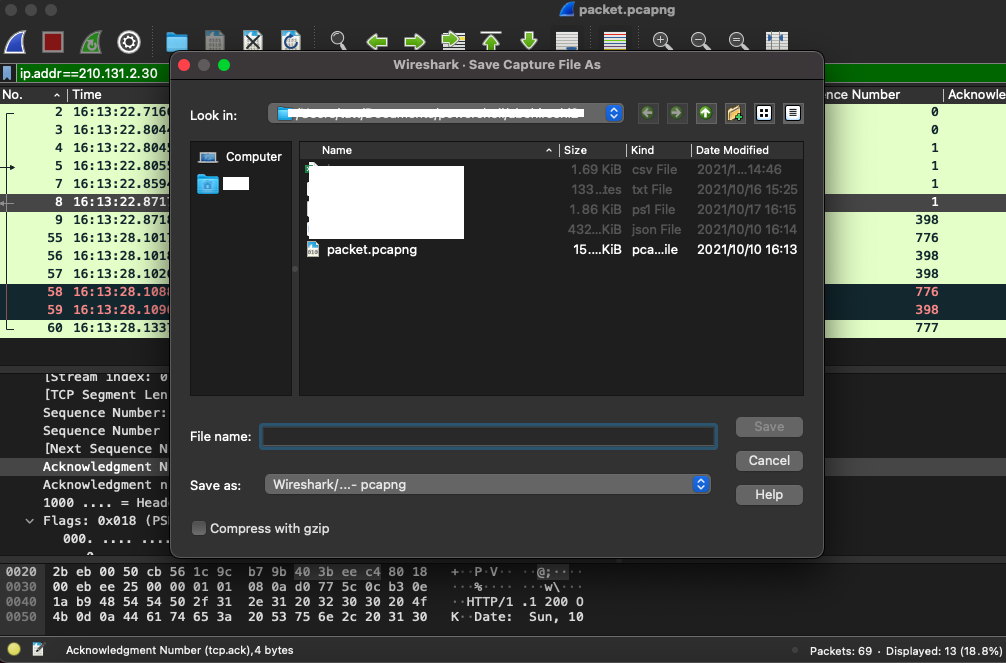Zoom in main window text
Viewport: 1006px width, 663px height.
click(662, 41)
